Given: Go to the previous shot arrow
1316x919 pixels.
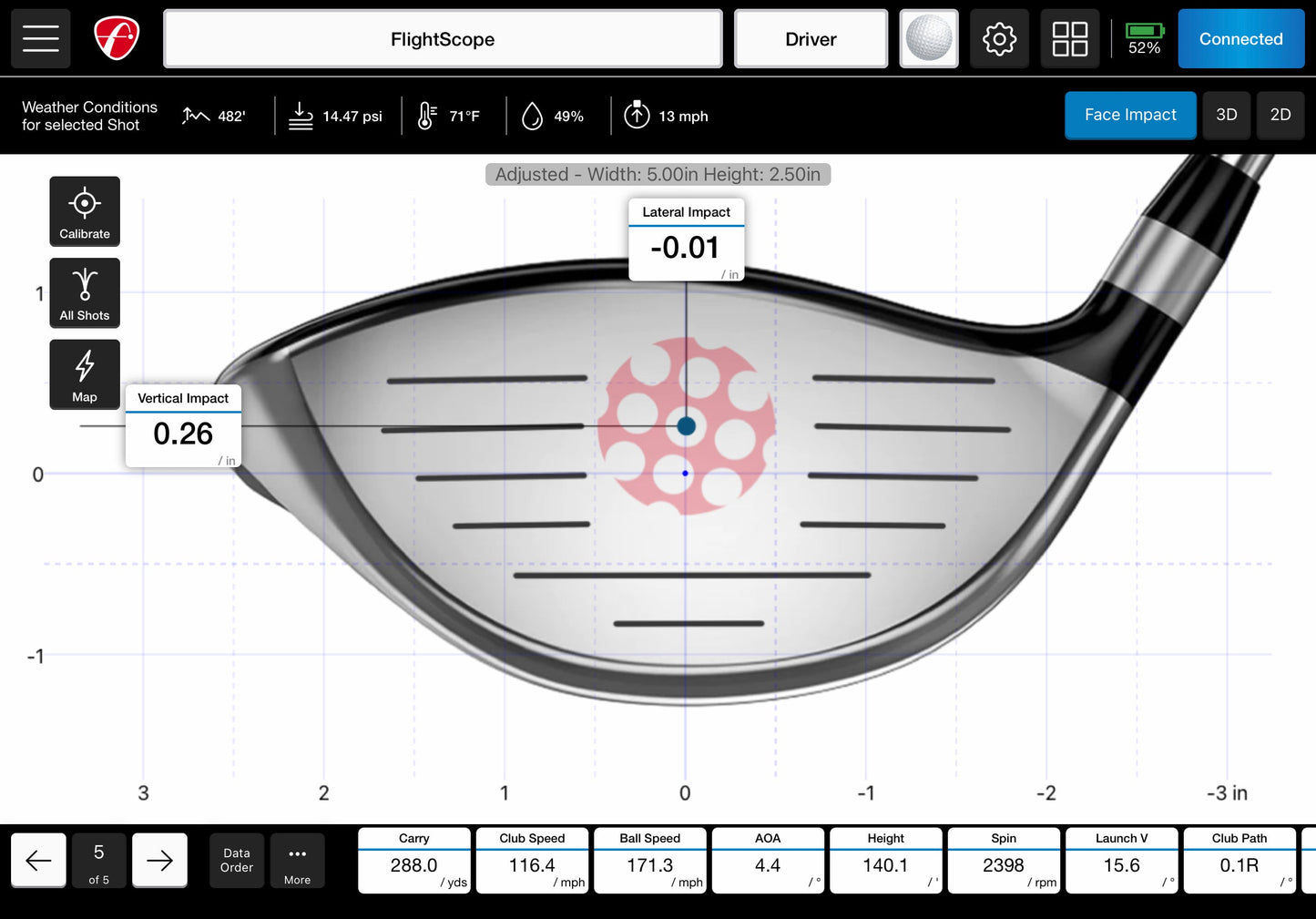Looking at the screenshot, I should 38,861.
